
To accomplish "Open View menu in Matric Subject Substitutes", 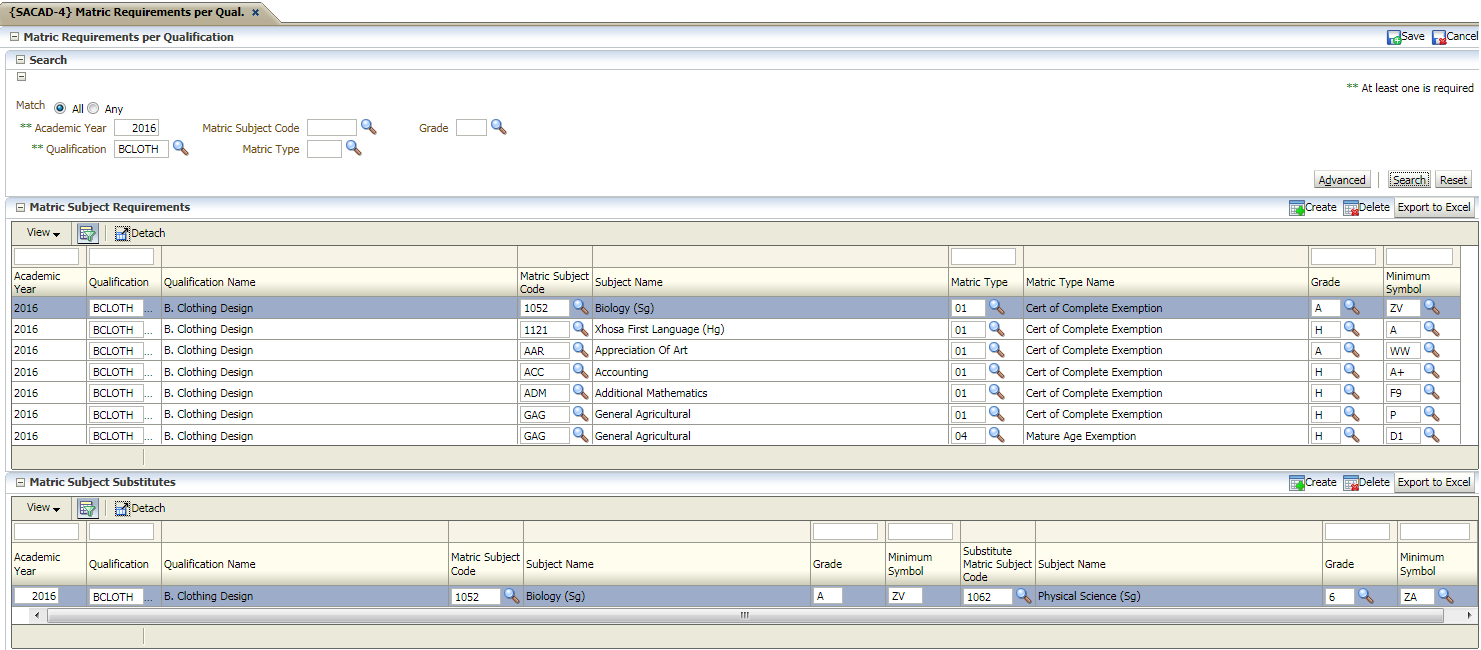I will coord(43,508).
